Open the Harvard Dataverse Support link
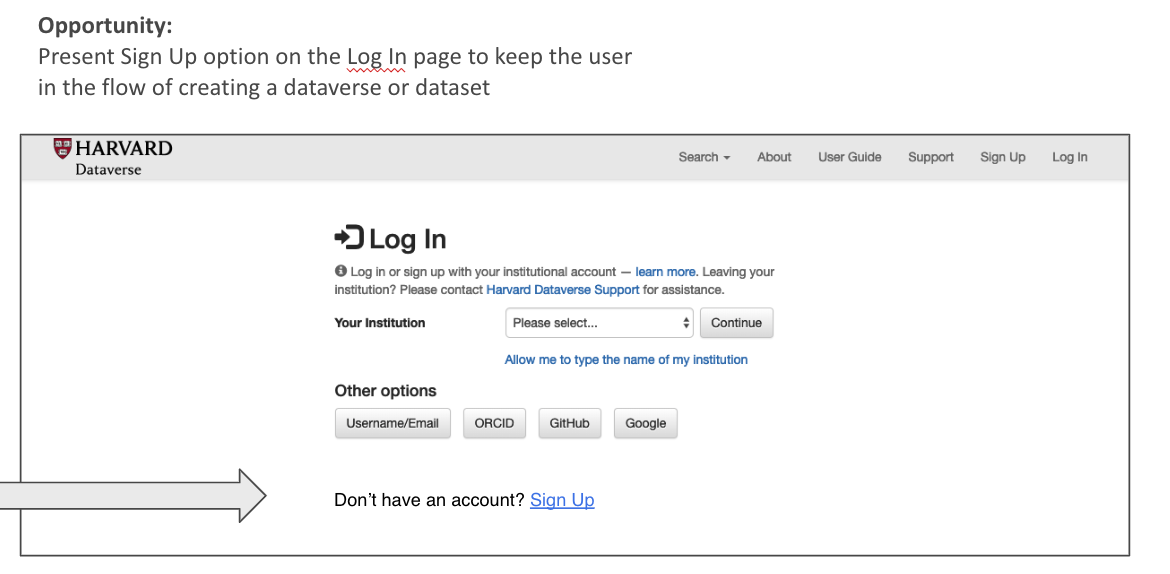The height and width of the screenshot is (574, 1170). (x=563, y=290)
